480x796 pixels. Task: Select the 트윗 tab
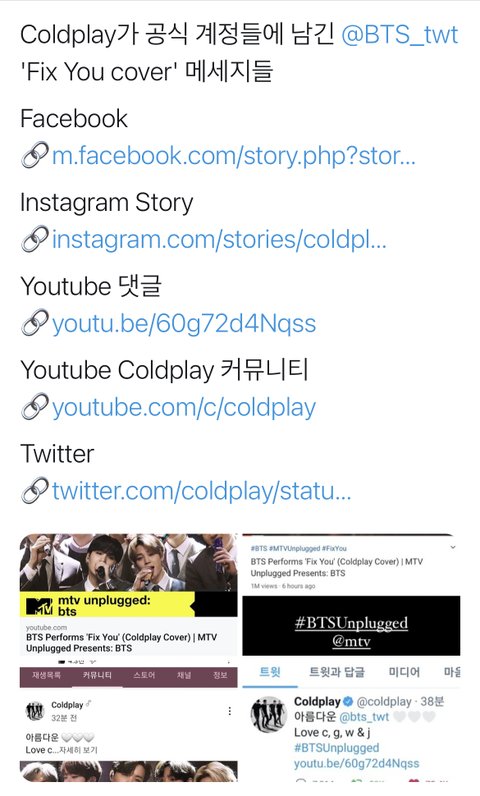(270, 672)
